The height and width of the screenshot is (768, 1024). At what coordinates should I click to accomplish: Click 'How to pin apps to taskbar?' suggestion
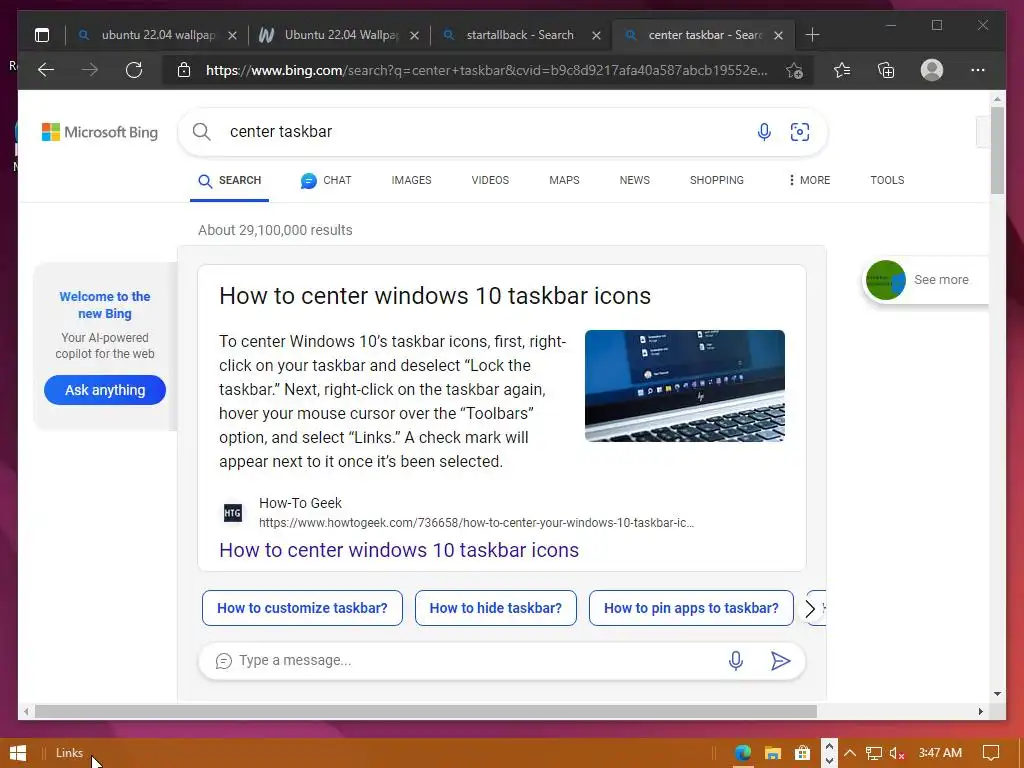[691, 608]
